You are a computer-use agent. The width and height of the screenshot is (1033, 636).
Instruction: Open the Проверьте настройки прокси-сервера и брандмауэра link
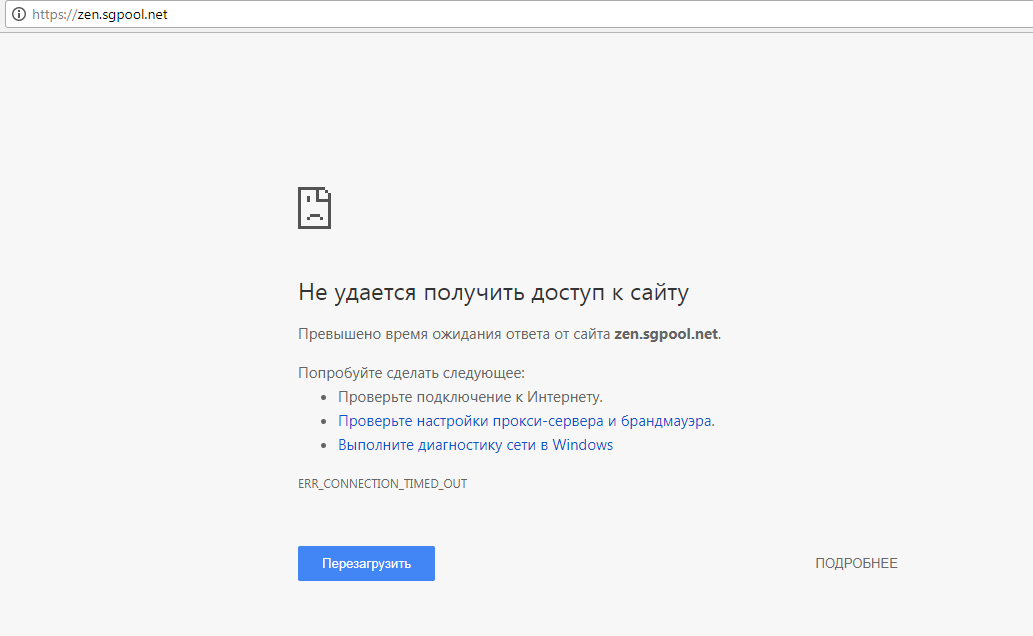525,421
